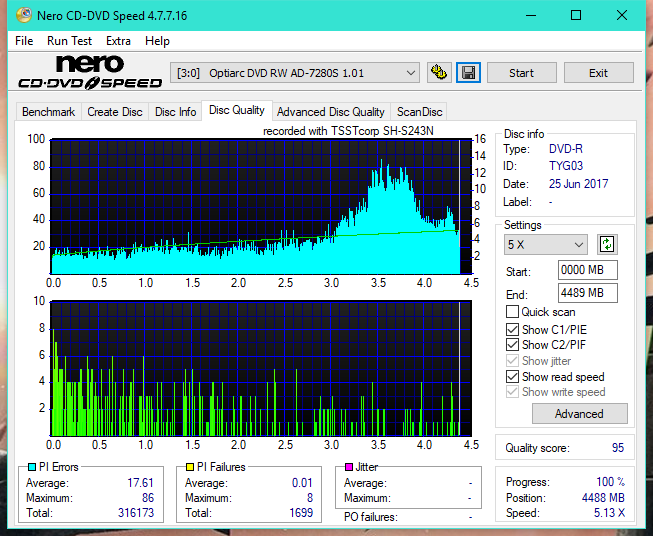Click PI Errors total 316173
This screenshot has height=536, width=653.
pyautogui.click(x=136, y=512)
